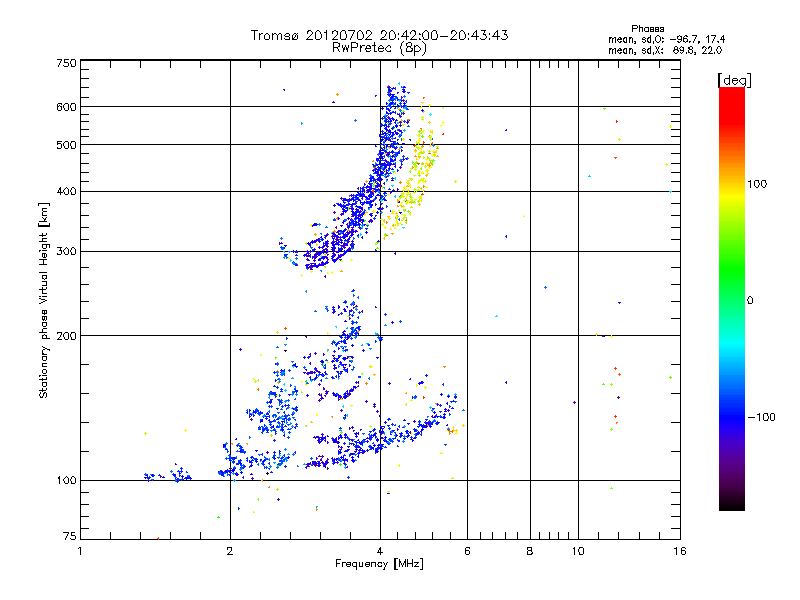Viewport: 800px width, 600px height.
Task: Click the phase colorbar scale
Action: click(732, 298)
